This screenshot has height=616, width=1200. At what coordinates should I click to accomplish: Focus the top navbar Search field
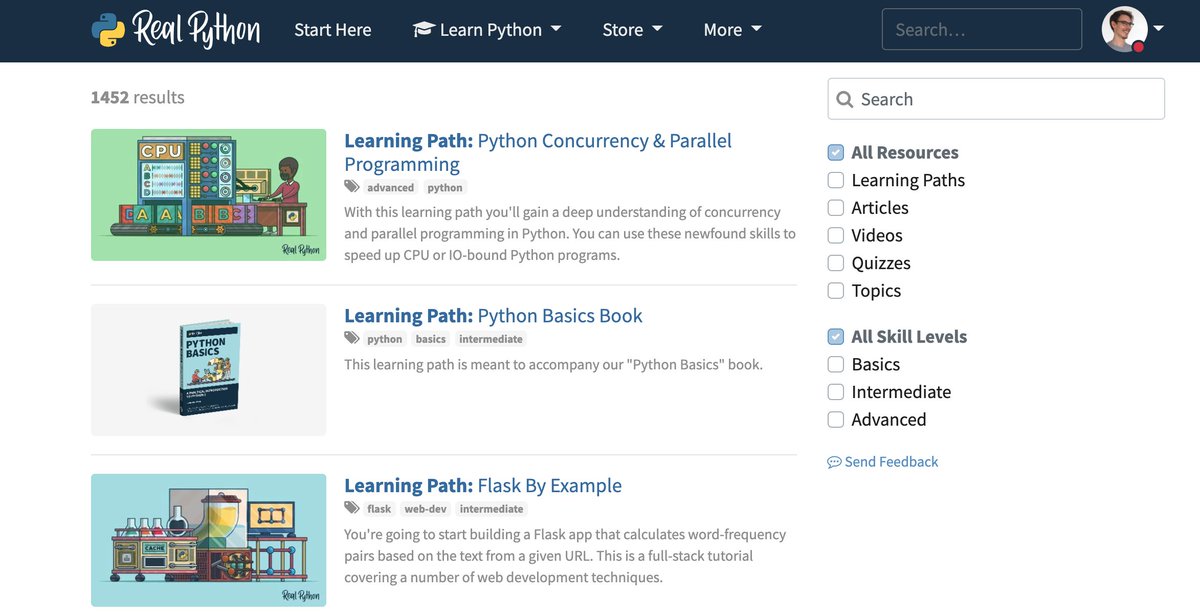tap(982, 30)
